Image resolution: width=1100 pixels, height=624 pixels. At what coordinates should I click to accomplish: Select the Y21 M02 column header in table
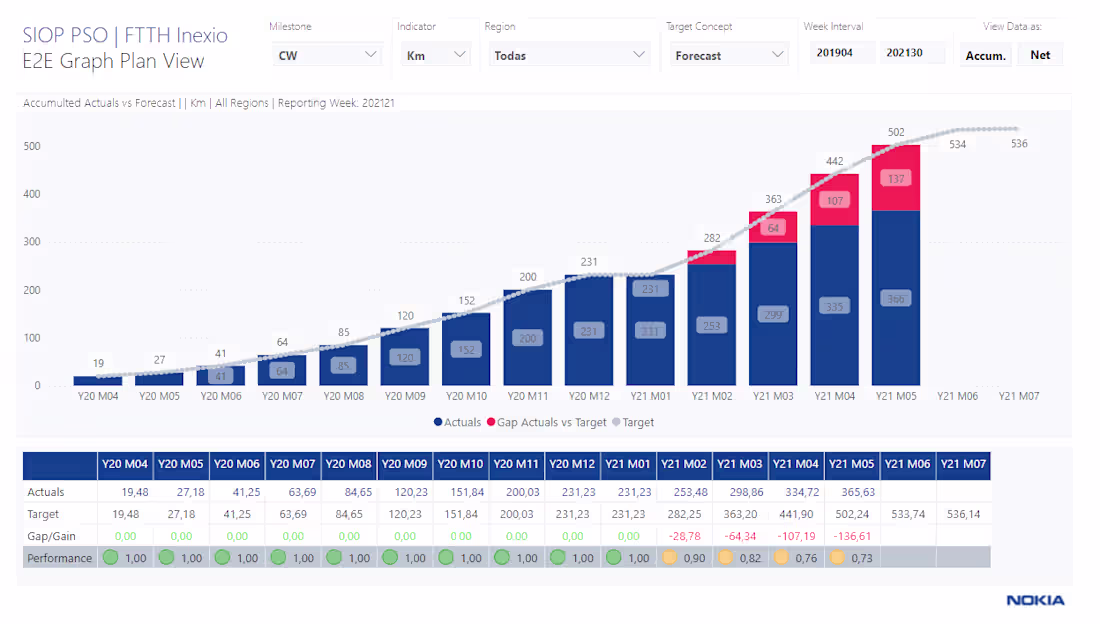684,464
